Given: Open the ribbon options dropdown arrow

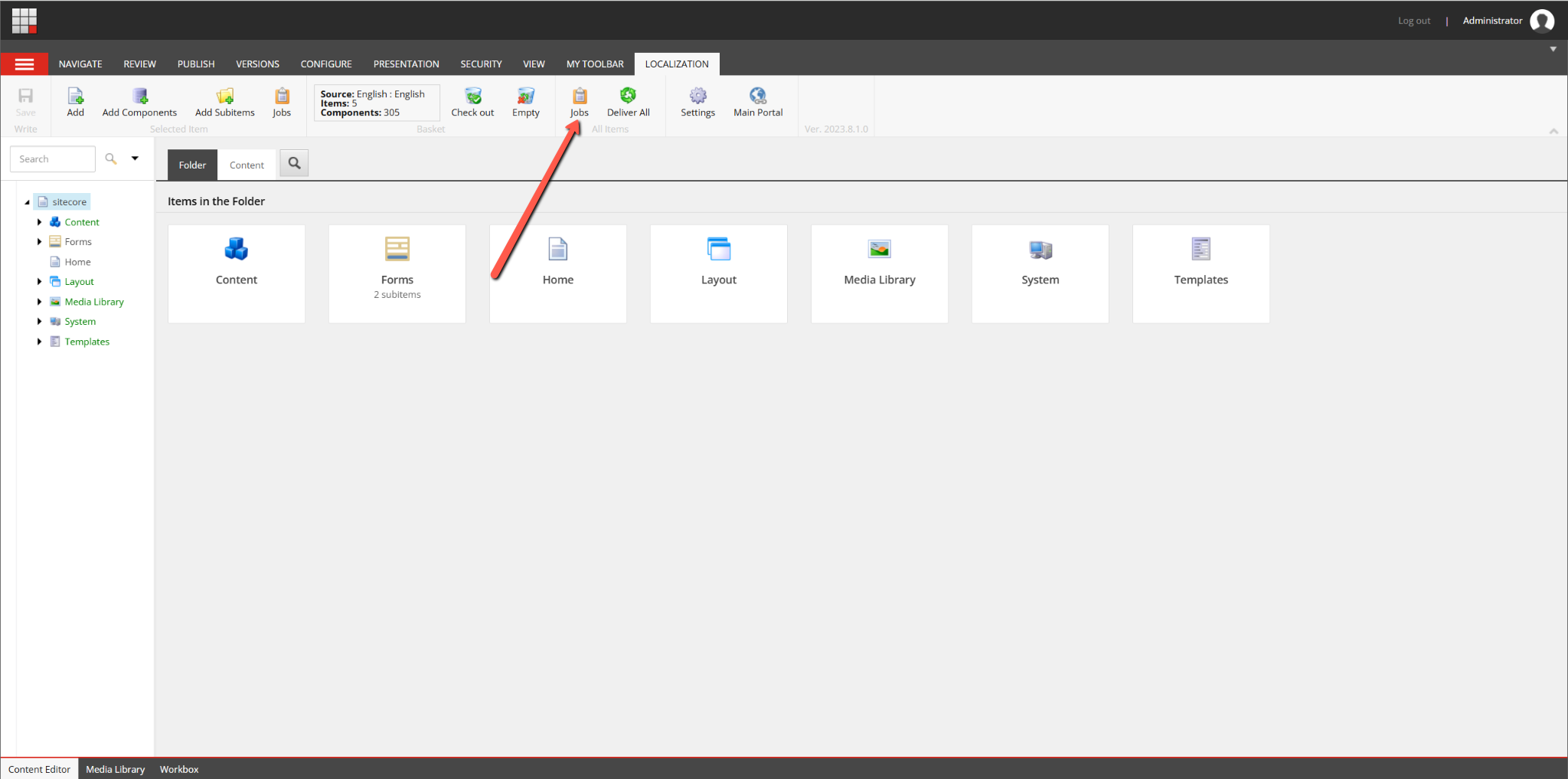Looking at the screenshot, I should click(x=1553, y=49).
